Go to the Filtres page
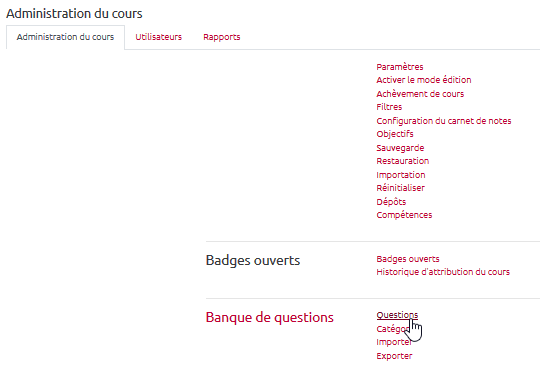The image size is (540, 374). pos(389,107)
